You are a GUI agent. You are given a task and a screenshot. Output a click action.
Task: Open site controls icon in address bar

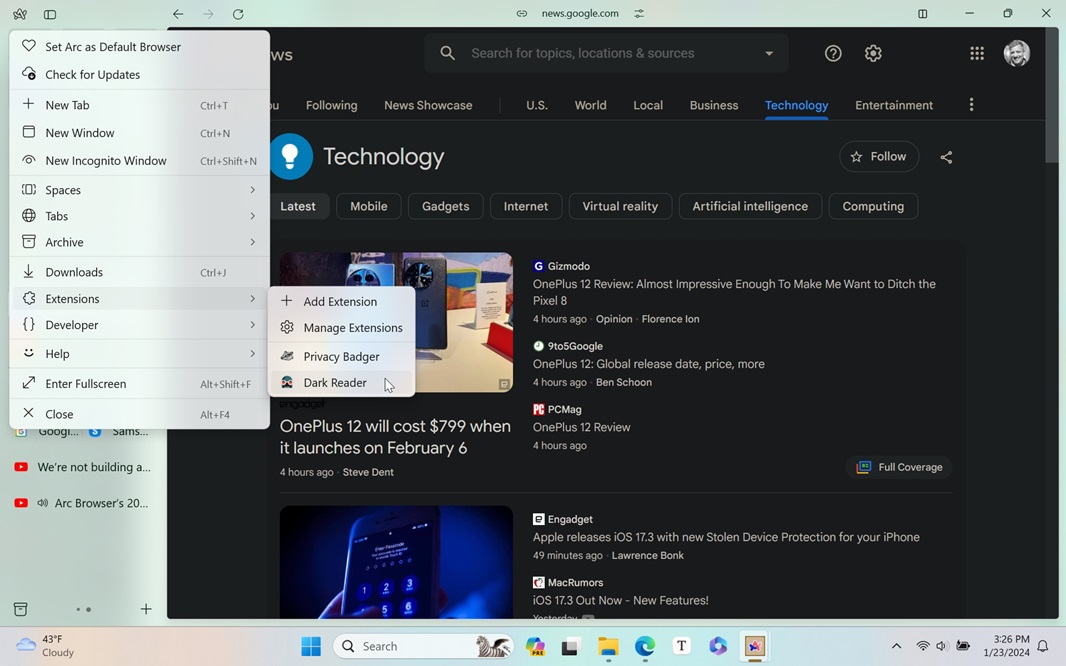click(x=639, y=14)
